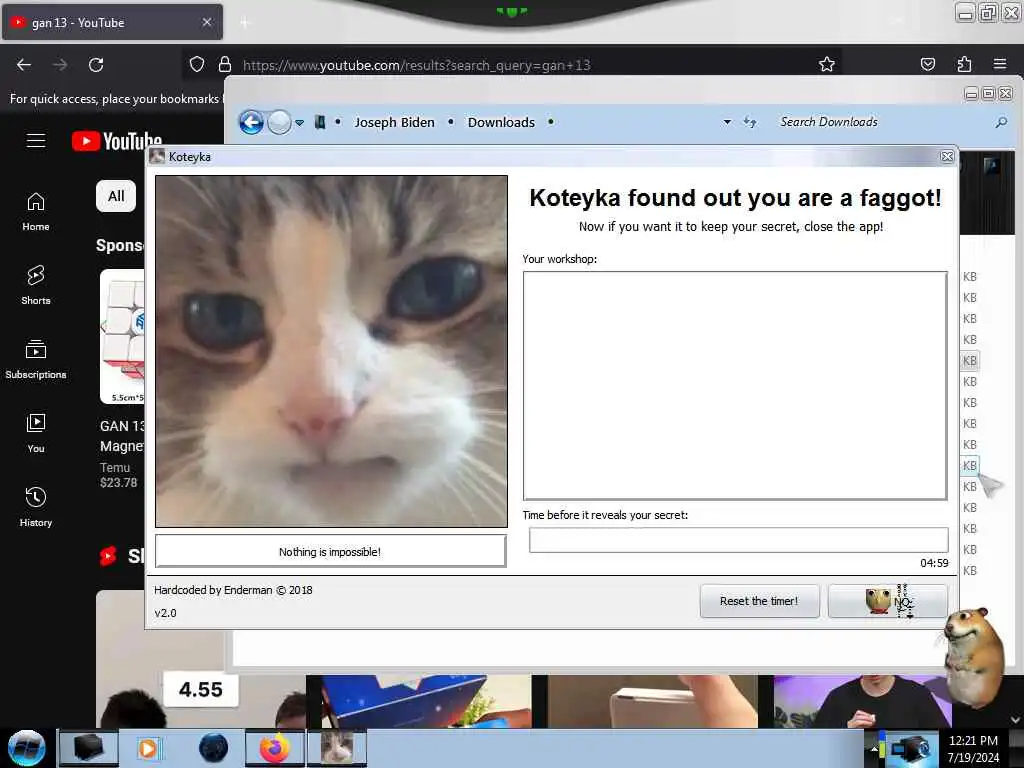Open the Firefox hamburger application menu
The image size is (1024, 768).
click(x=1000, y=64)
